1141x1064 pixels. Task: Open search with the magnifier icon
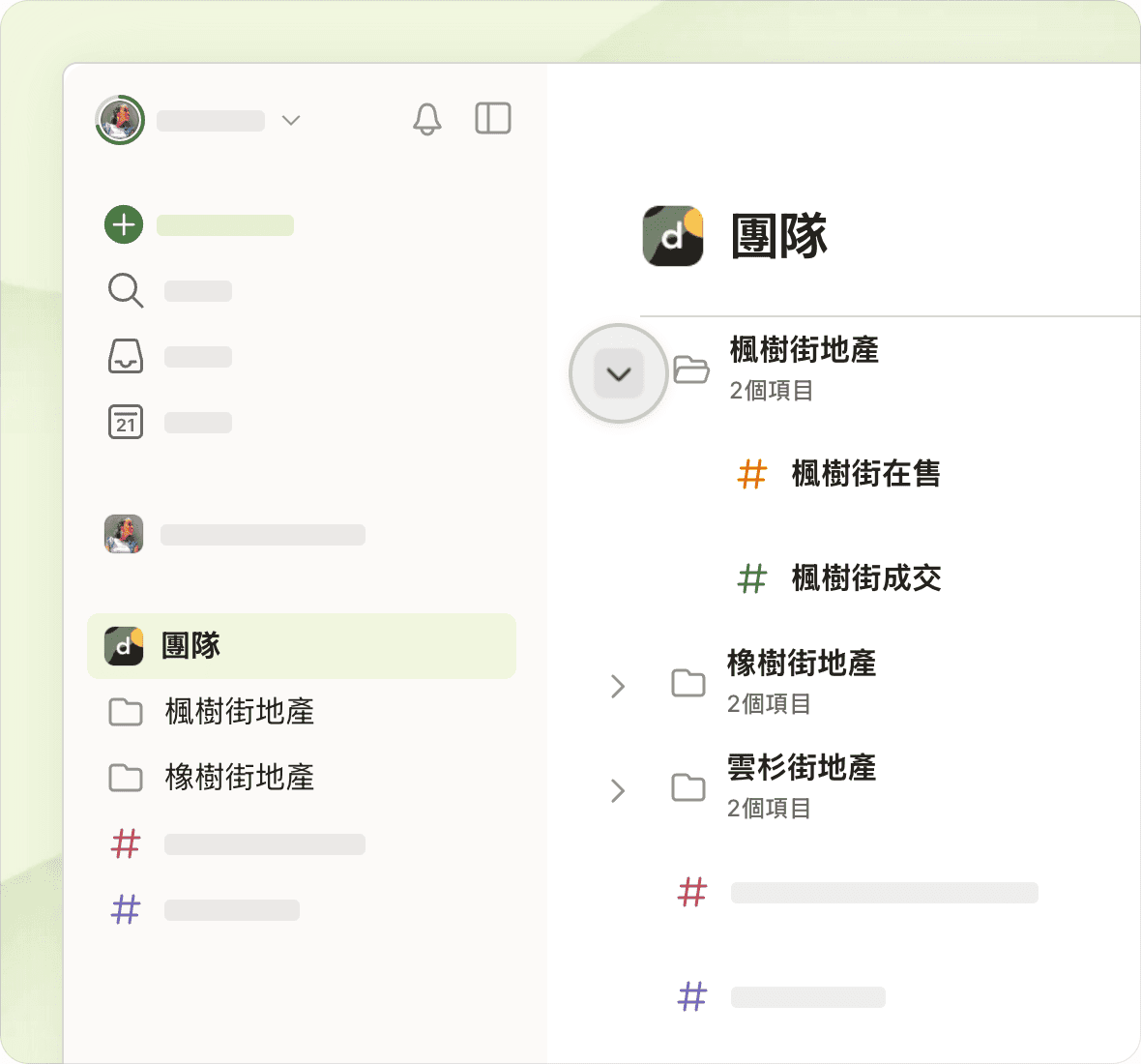pos(125,290)
